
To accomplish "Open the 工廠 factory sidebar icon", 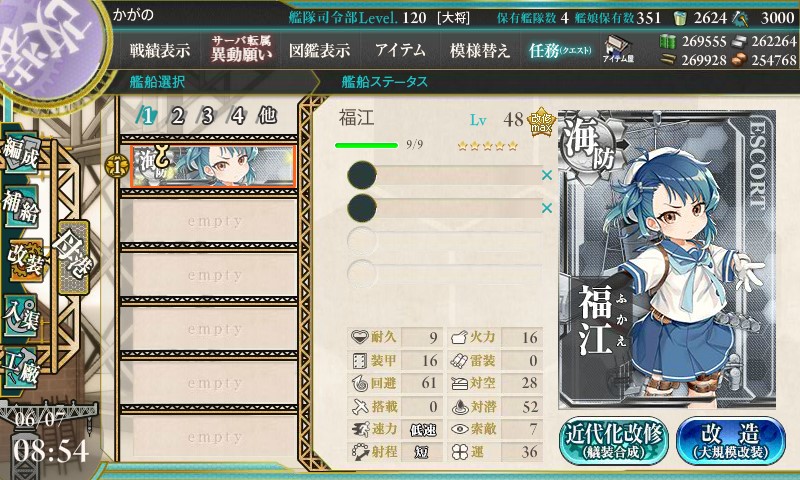I will tap(20, 368).
